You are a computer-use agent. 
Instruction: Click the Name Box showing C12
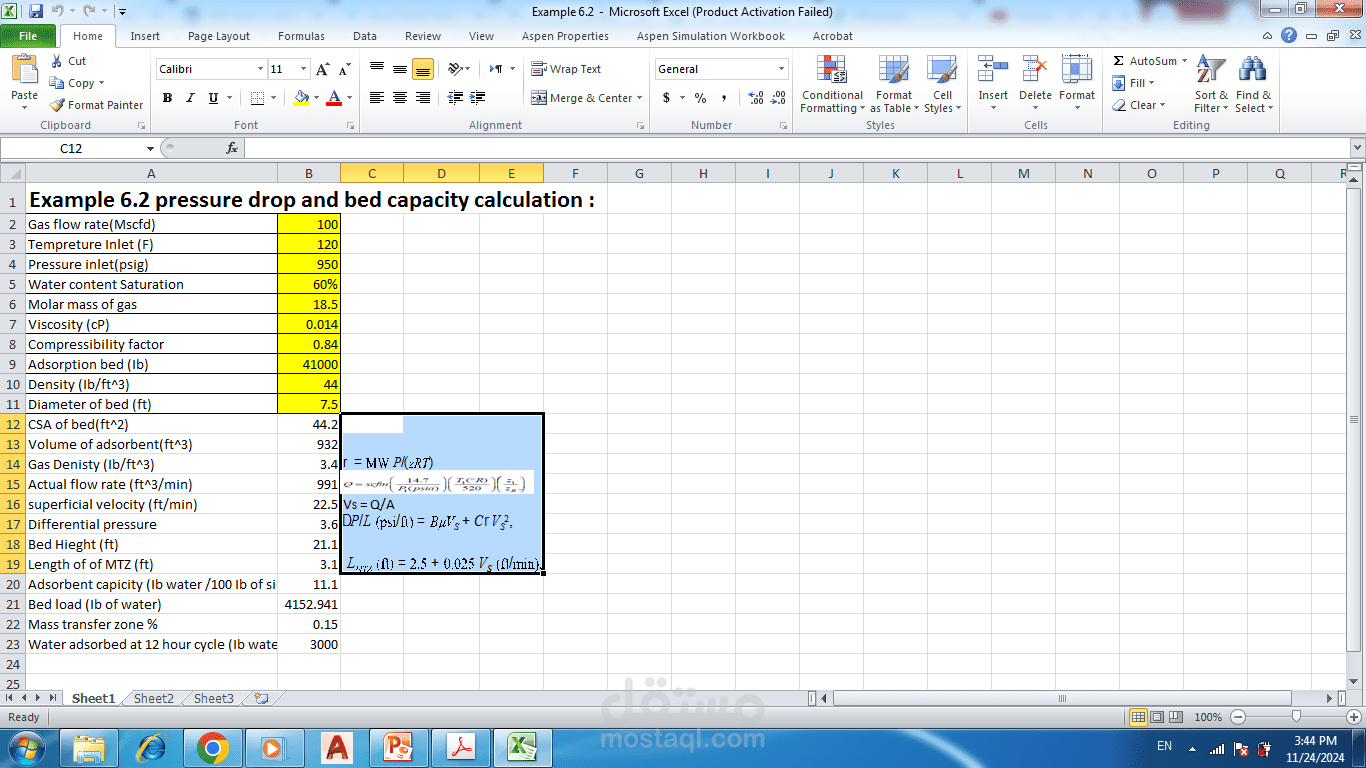(x=72, y=148)
